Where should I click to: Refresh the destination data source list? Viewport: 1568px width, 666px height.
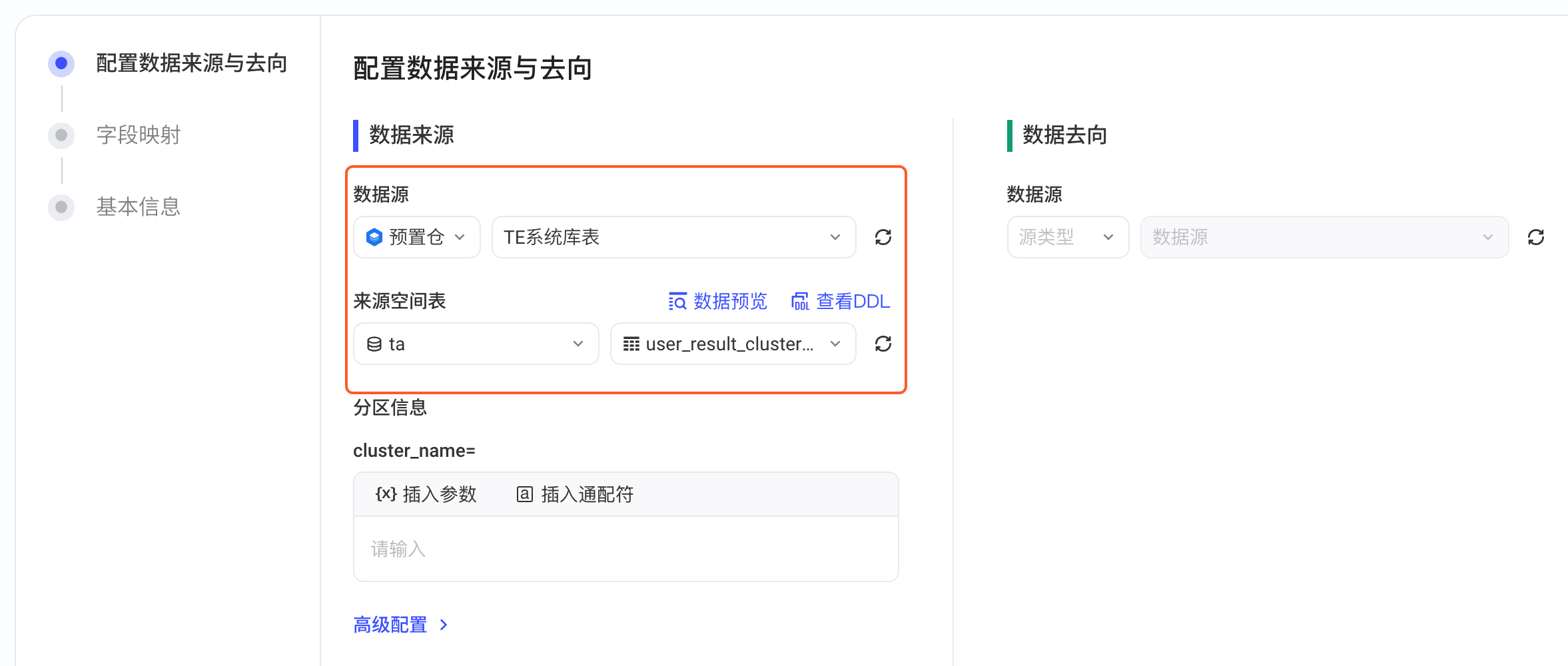1536,237
